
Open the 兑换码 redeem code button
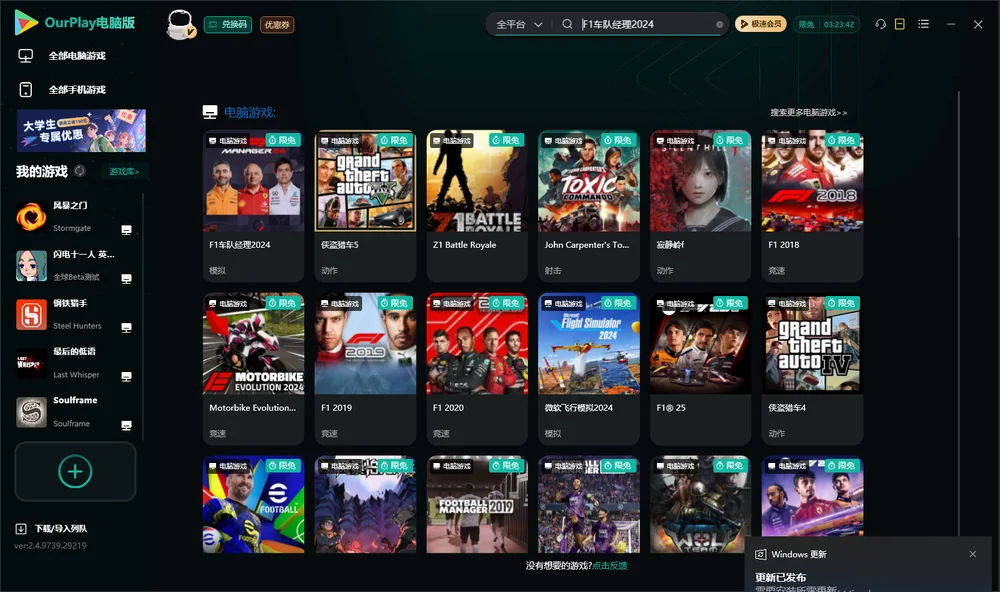click(x=228, y=24)
